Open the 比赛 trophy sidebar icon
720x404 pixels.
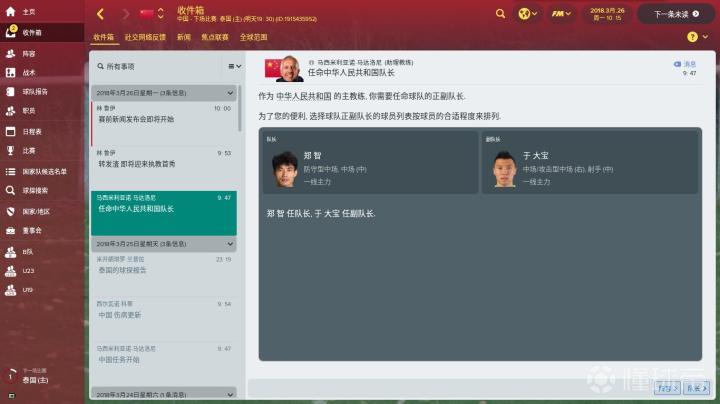(x=11, y=150)
